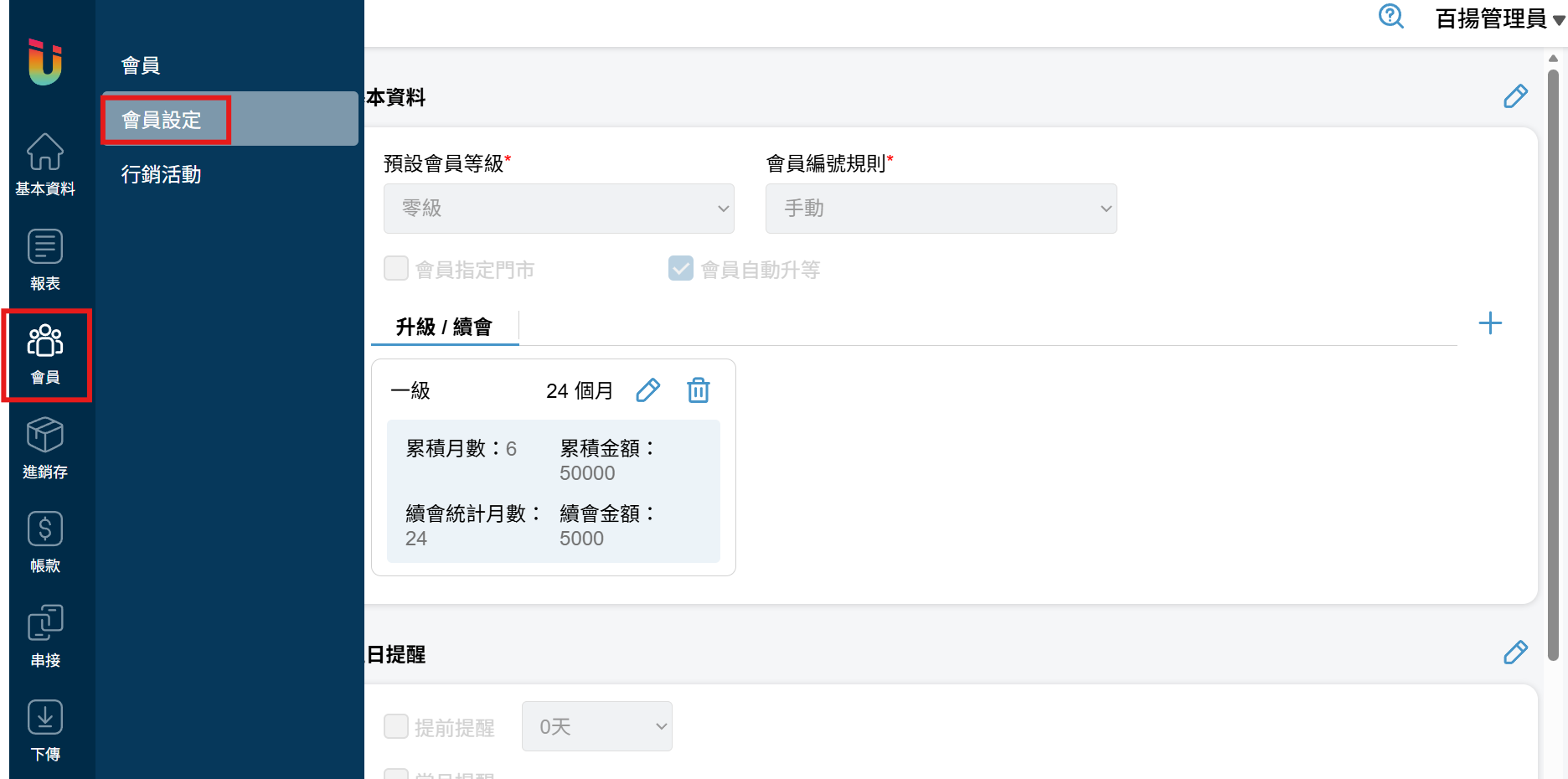Open the help search icon in header
The width and height of the screenshot is (1568, 779).
pyautogui.click(x=1390, y=17)
